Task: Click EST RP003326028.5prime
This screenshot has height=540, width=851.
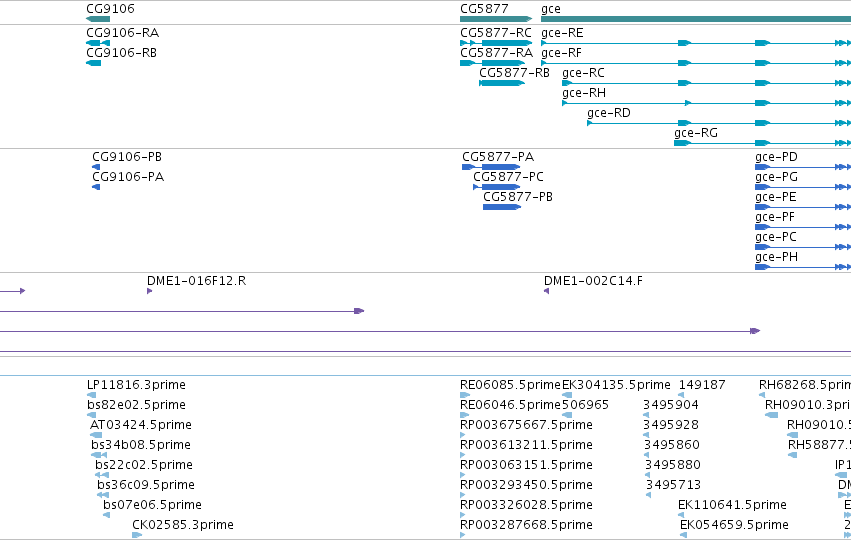Action: pyautogui.click(x=526, y=505)
